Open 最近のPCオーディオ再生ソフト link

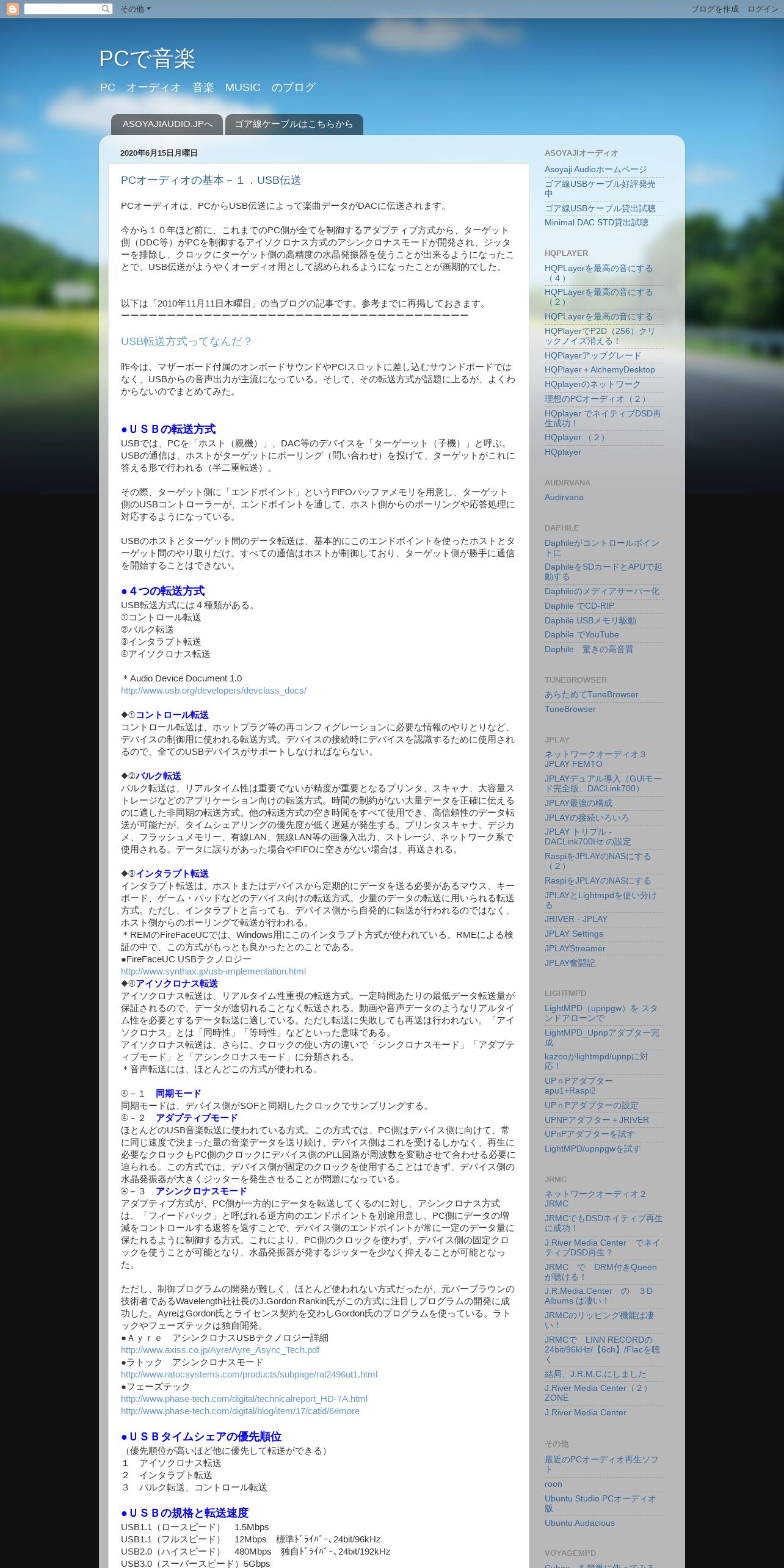(x=601, y=1464)
